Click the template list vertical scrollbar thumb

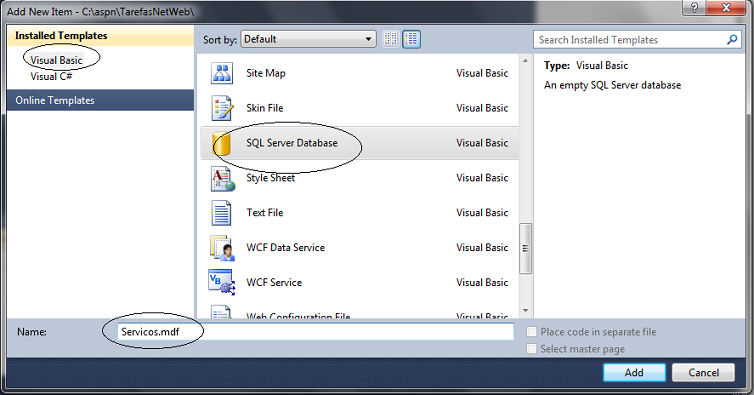click(x=525, y=248)
